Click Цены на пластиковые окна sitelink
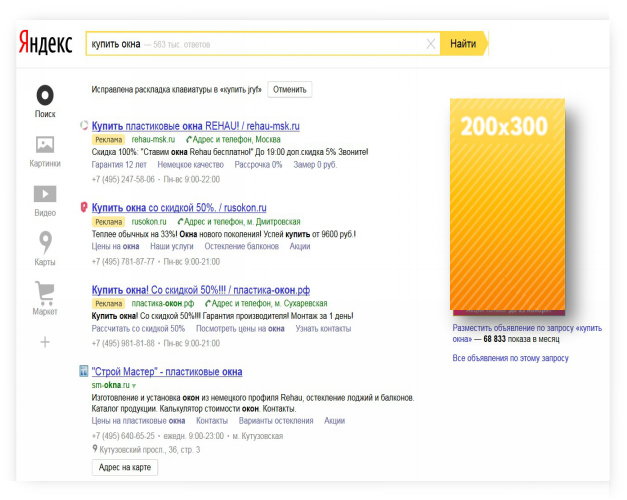The width and height of the screenshot is (627, 500). (138, 420)
